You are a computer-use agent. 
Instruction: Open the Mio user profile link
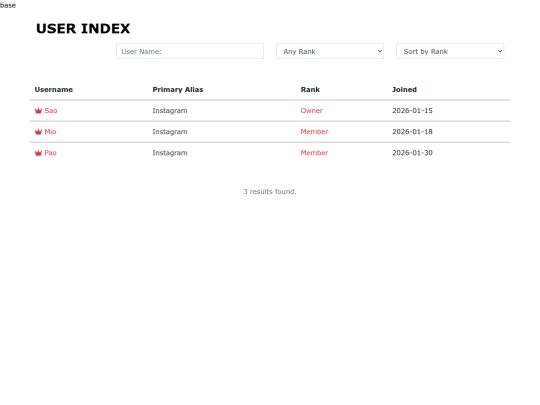click(x=50, y=132)
